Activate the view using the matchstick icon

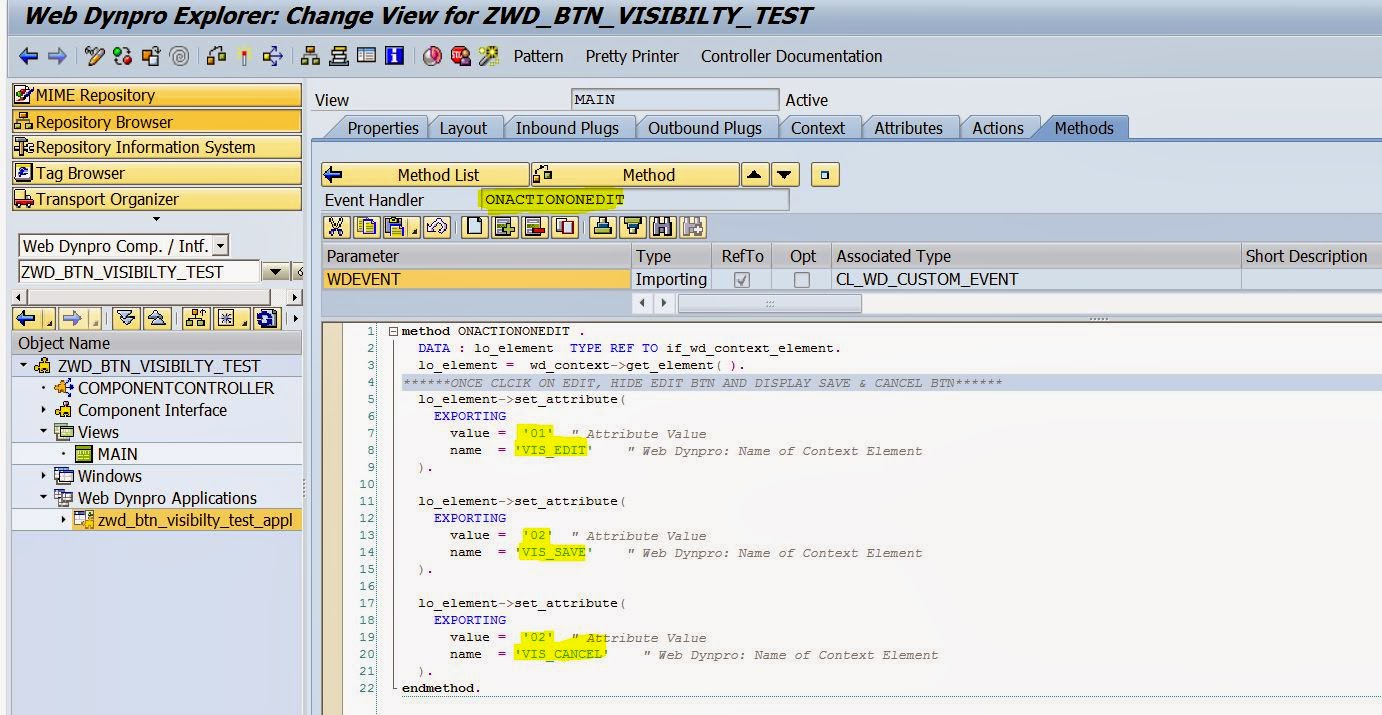click(x=243, y=56)
